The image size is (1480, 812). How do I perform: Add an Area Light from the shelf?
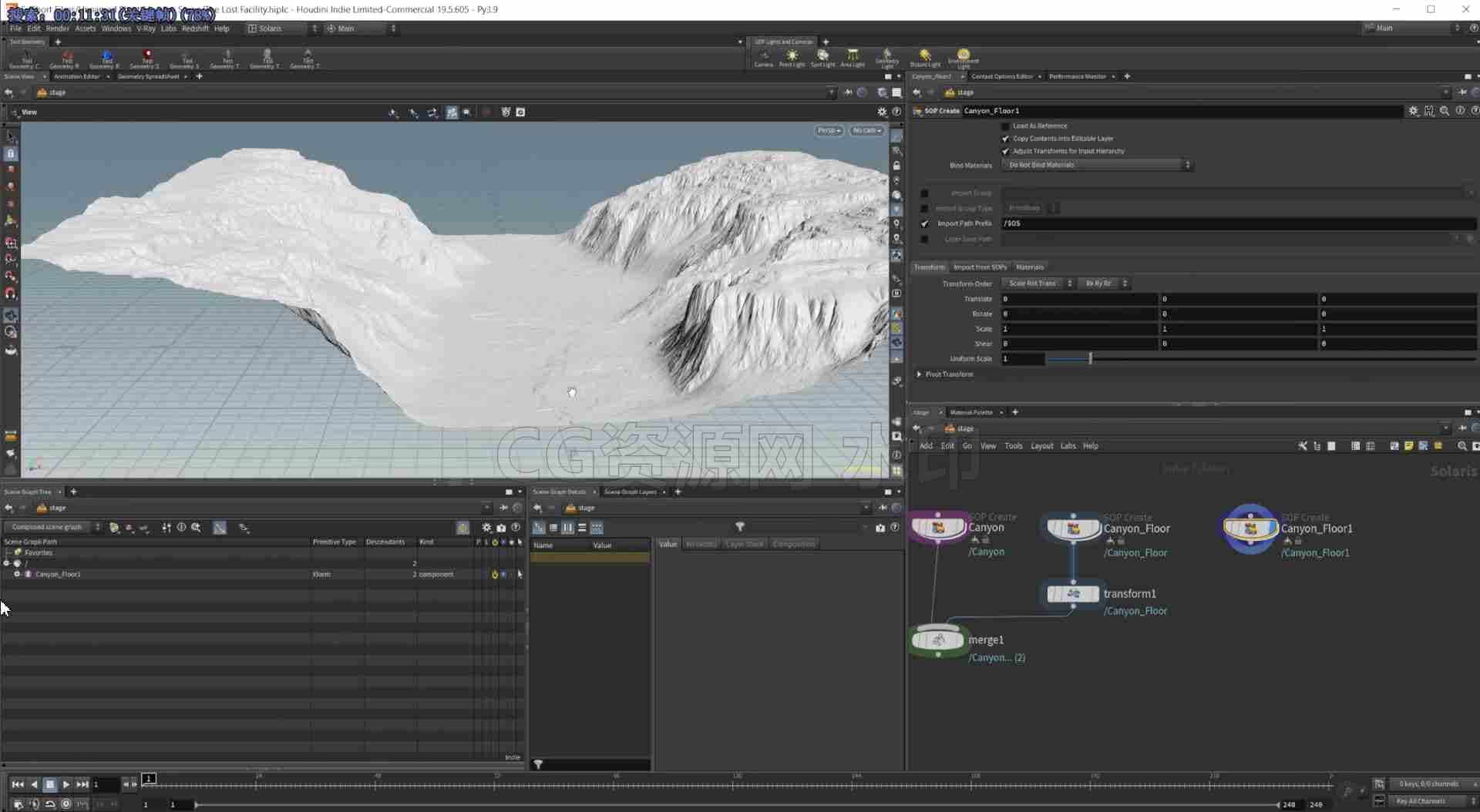852,58
